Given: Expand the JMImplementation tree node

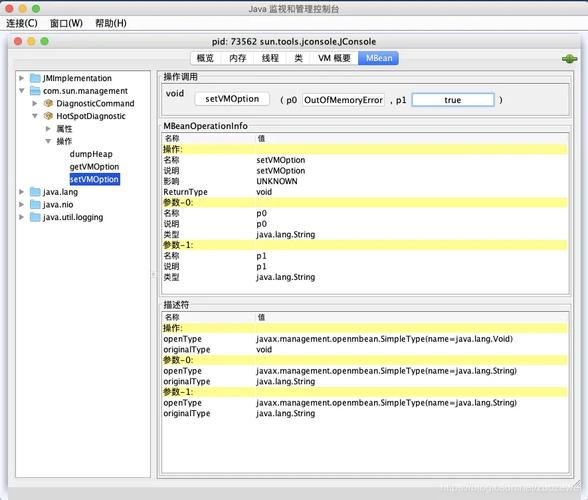Looking at the screenshot, I should pos(22,78).
